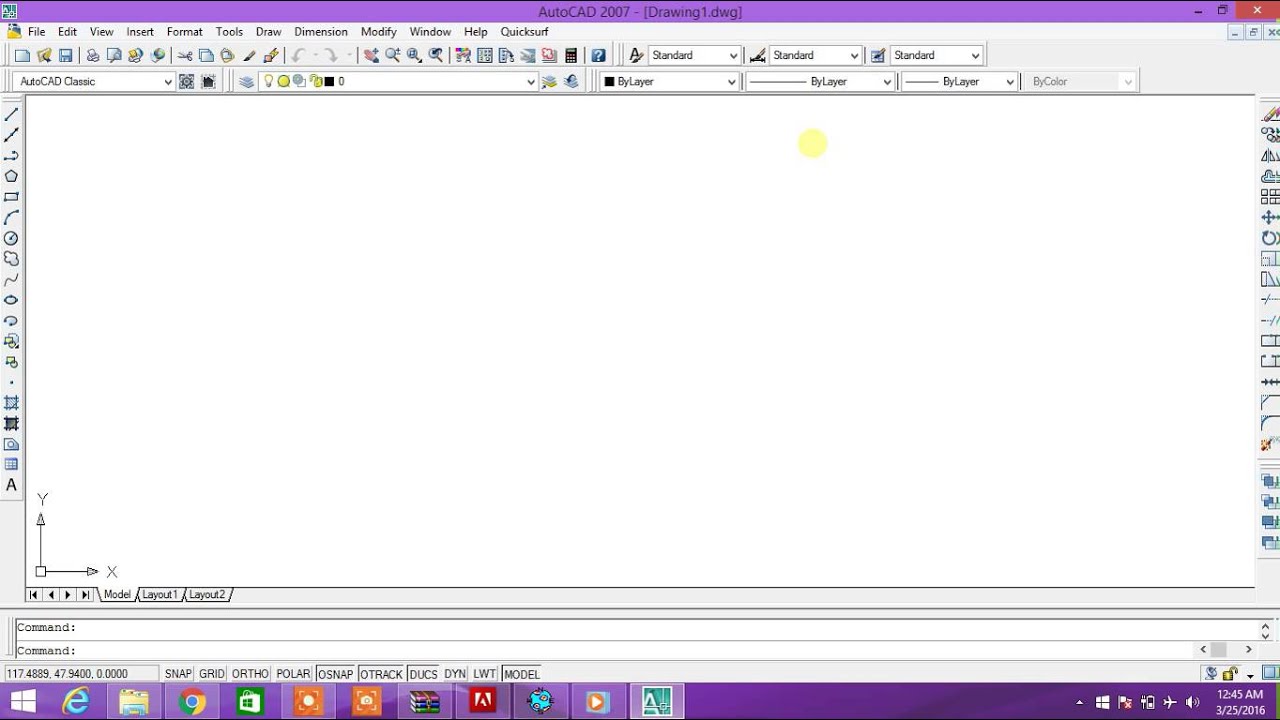Select the Table tool
The image size is (1280, 720).
[x=12, y=464]
